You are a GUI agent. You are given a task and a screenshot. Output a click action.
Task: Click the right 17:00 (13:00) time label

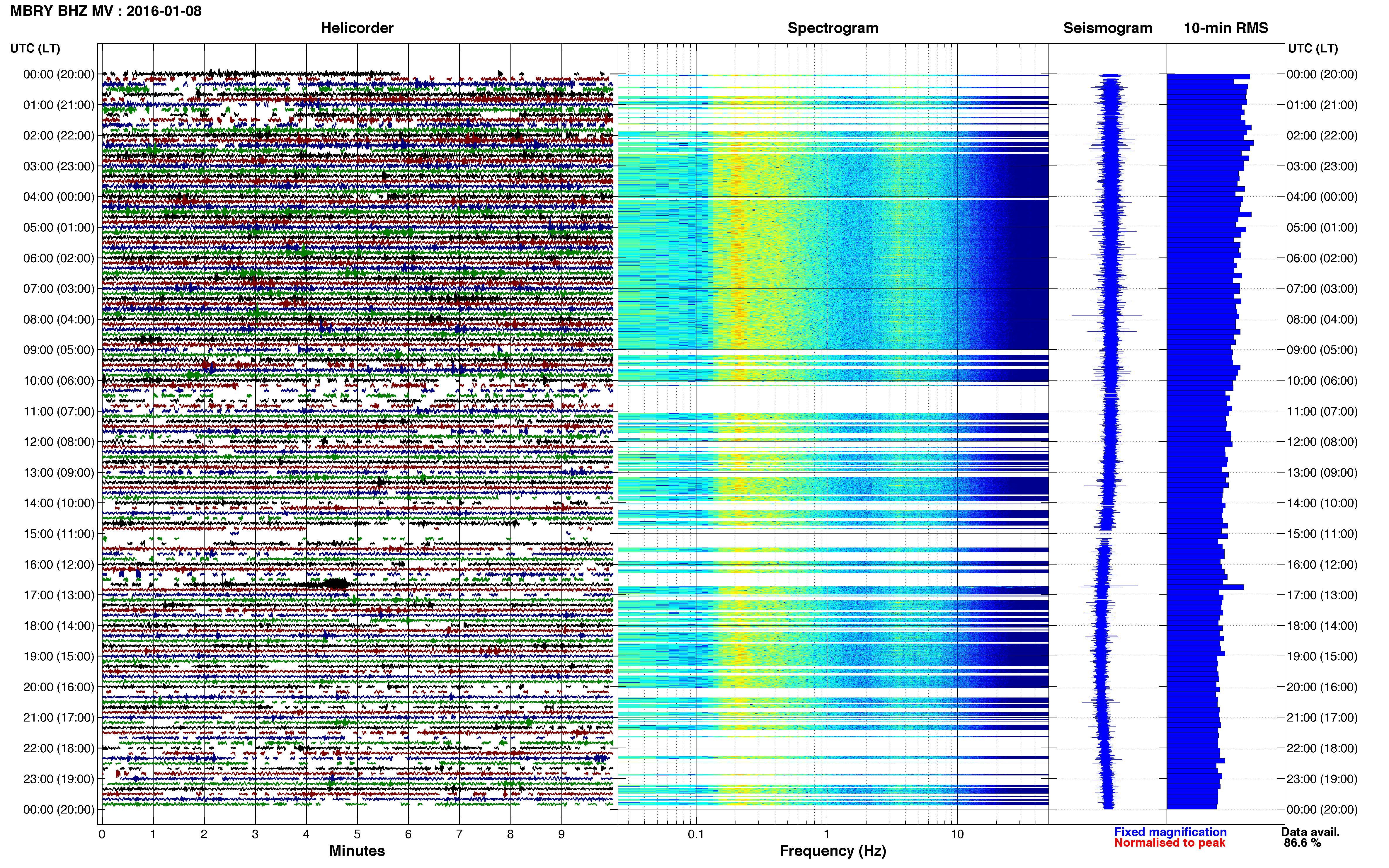coord(1322,595)
